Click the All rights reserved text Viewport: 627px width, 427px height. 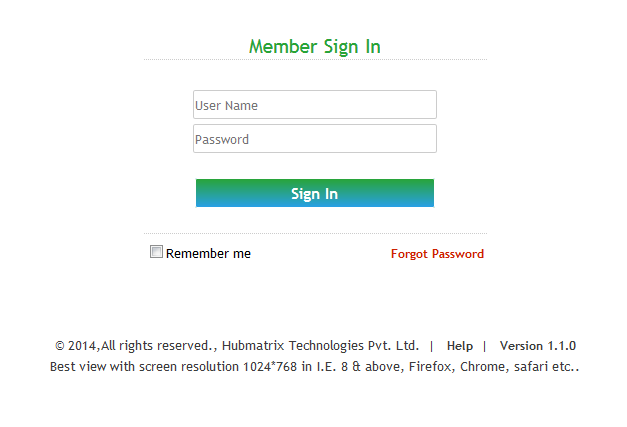pyautogui.click(x=158, y=346)
